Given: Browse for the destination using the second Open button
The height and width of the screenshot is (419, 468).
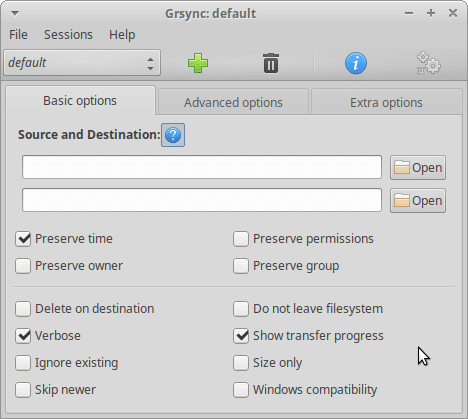Looking at the screenshot, I should coord(418,201).
